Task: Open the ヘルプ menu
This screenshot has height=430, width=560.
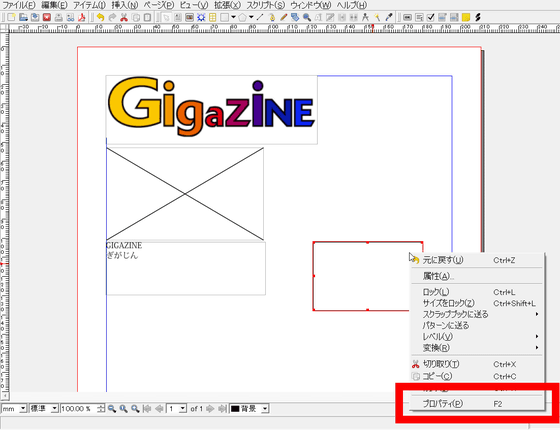Action: (x=352, y=5)
